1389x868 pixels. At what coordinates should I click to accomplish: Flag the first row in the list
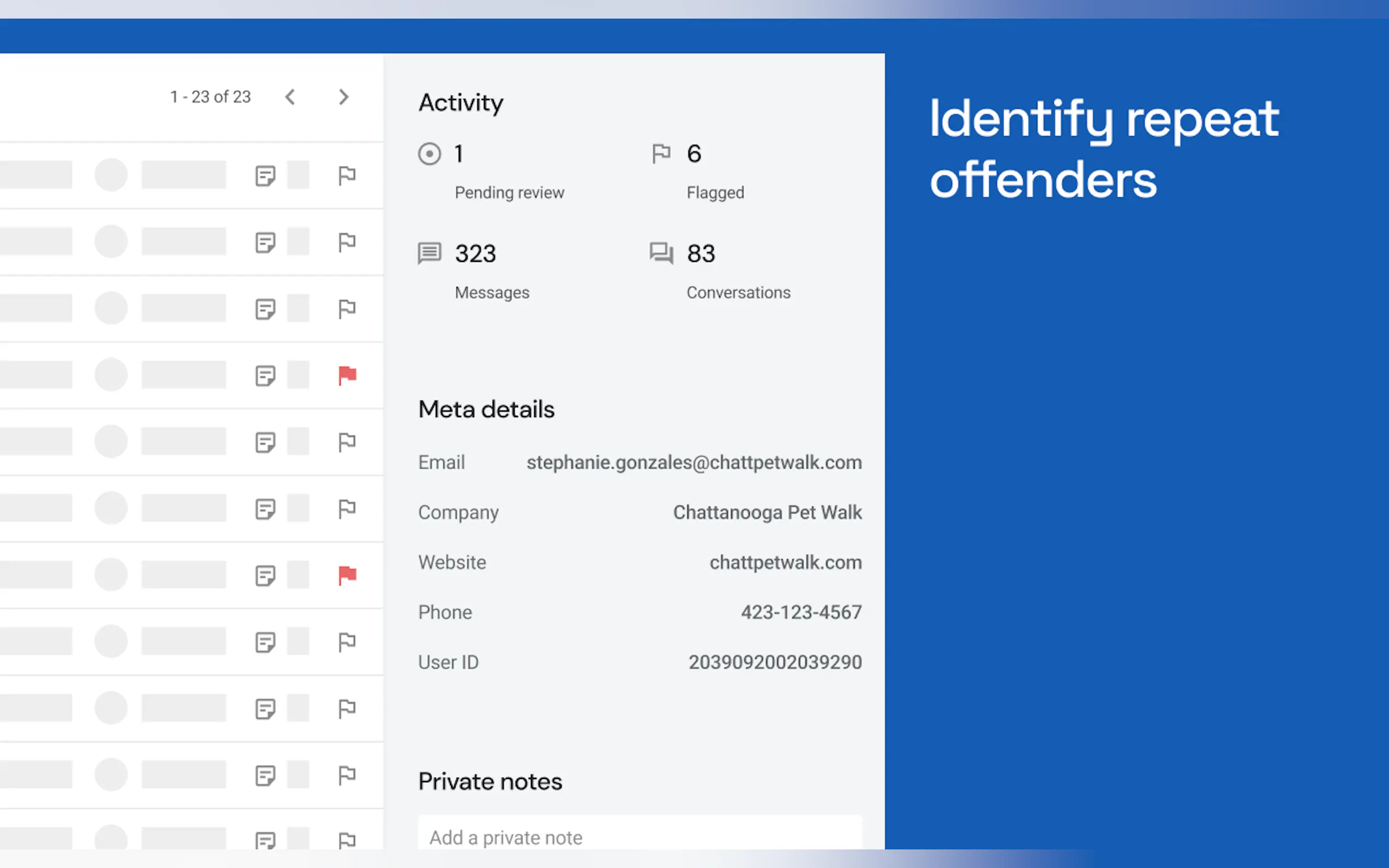coord(347,175)
